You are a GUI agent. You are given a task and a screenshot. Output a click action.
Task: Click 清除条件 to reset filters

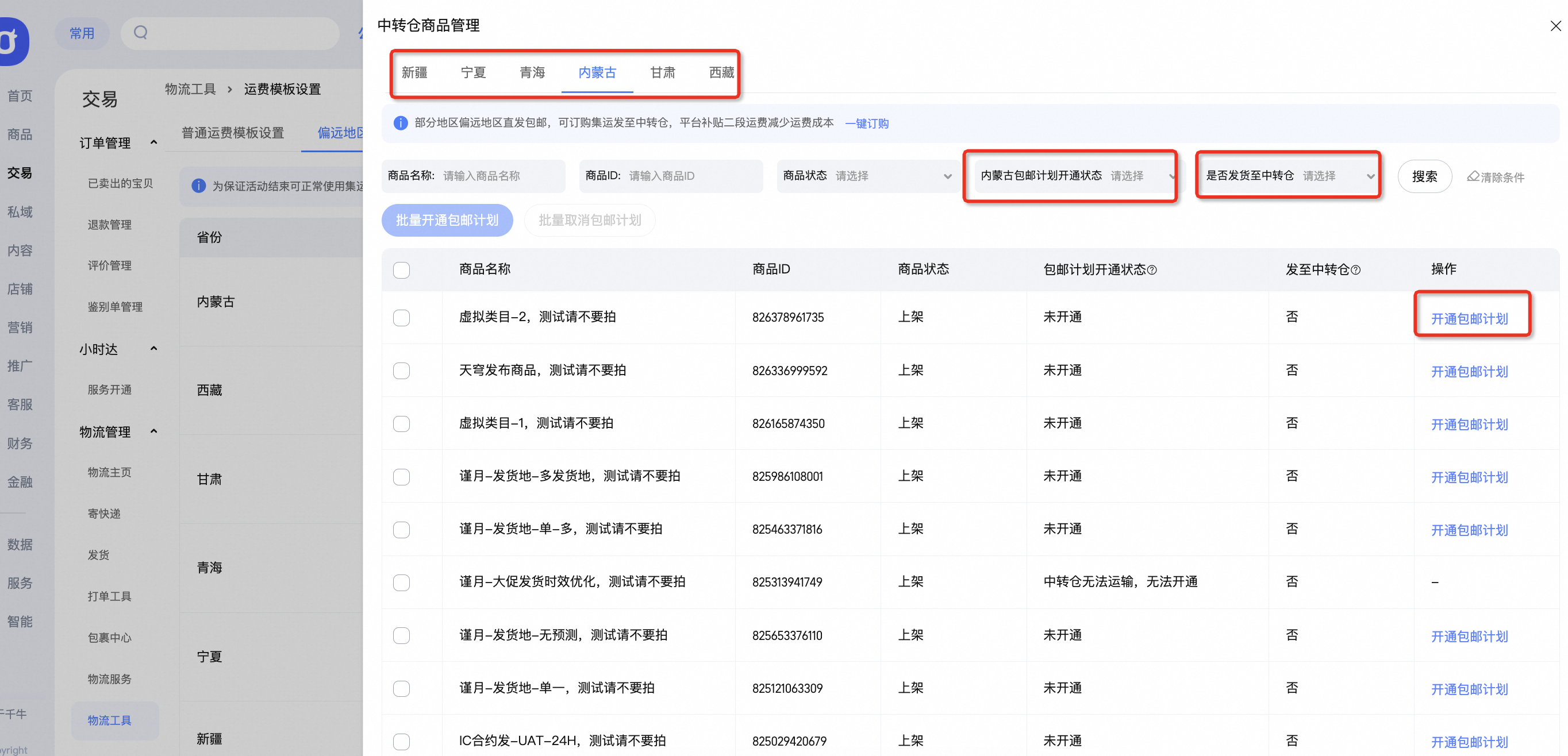(1496, 177)
